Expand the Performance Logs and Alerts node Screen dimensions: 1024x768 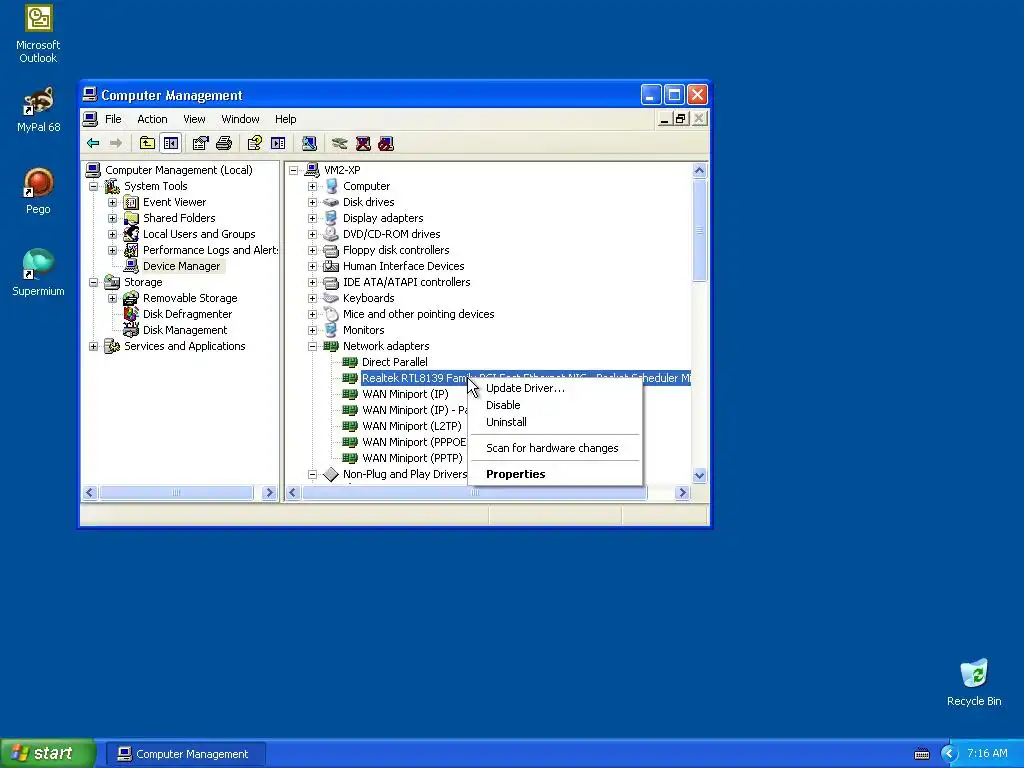[x=112, y=250]
